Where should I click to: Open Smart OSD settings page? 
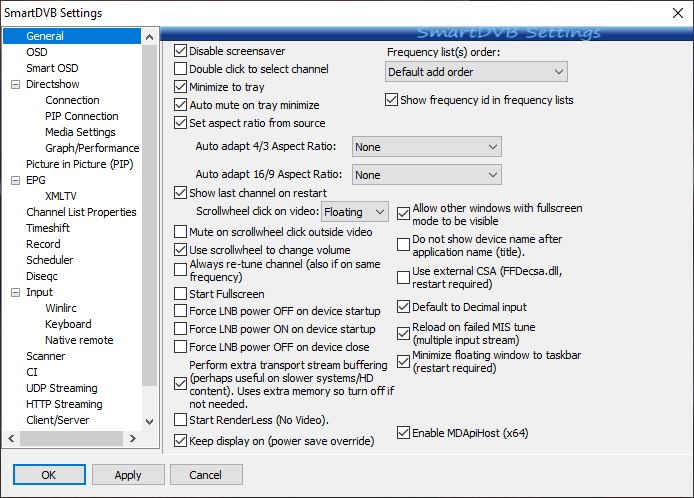(x=52, y=68)
